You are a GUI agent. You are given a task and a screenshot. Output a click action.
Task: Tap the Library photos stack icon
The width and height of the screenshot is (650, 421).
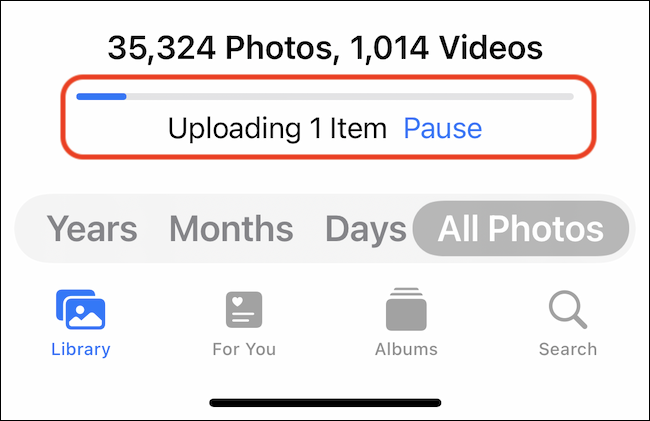[x=80, y=310]
